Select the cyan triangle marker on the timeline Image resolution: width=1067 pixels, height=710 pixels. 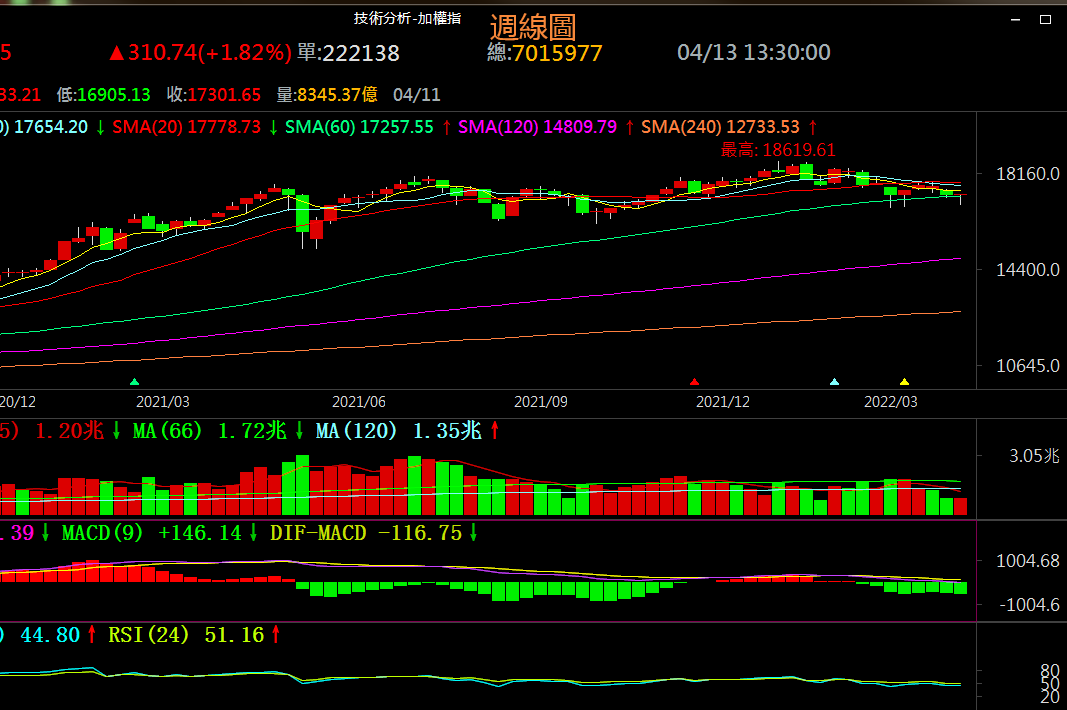pyautogui.click(x=835, y=381)
